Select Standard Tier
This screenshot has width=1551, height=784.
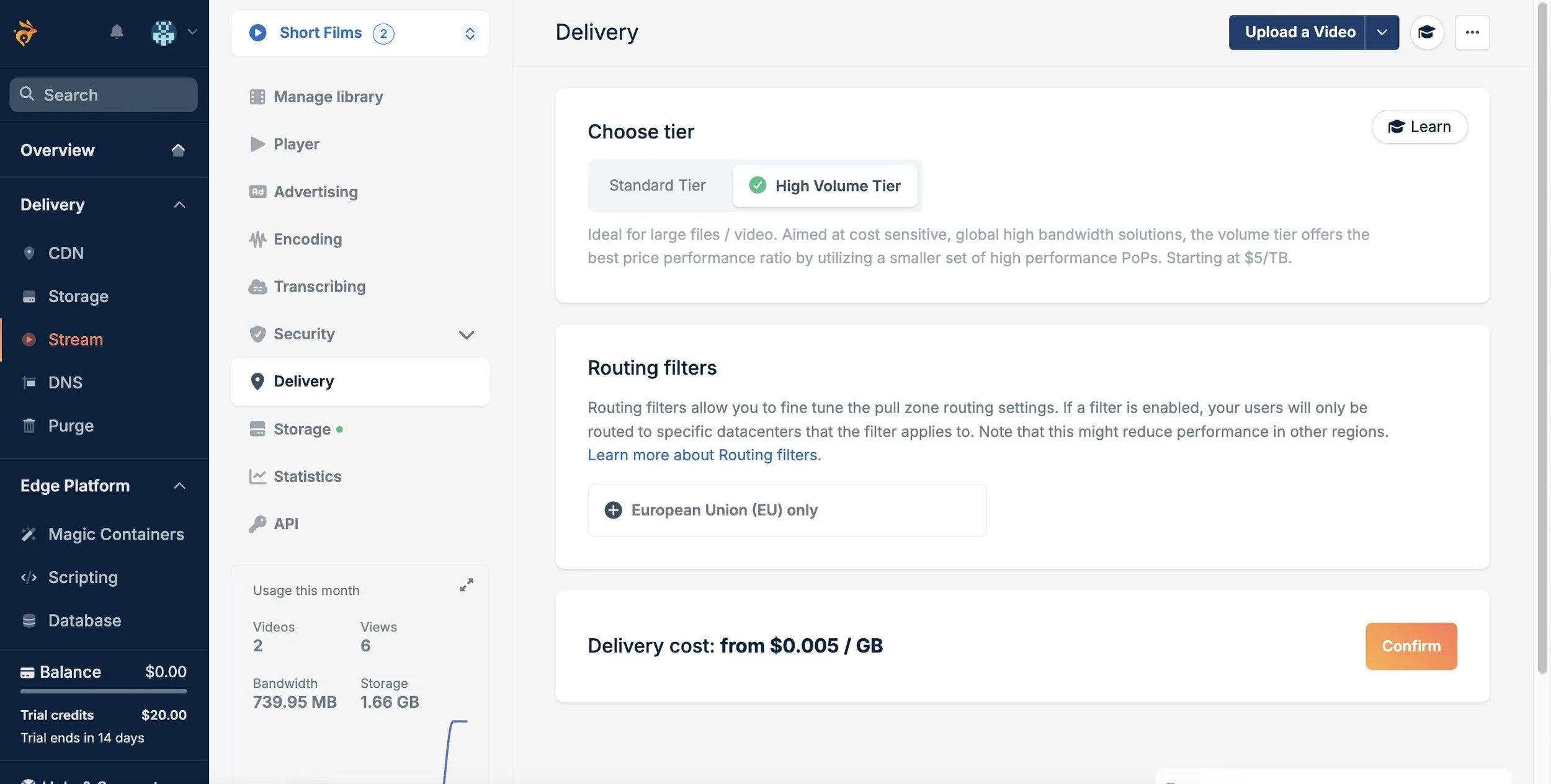[656, 185]
